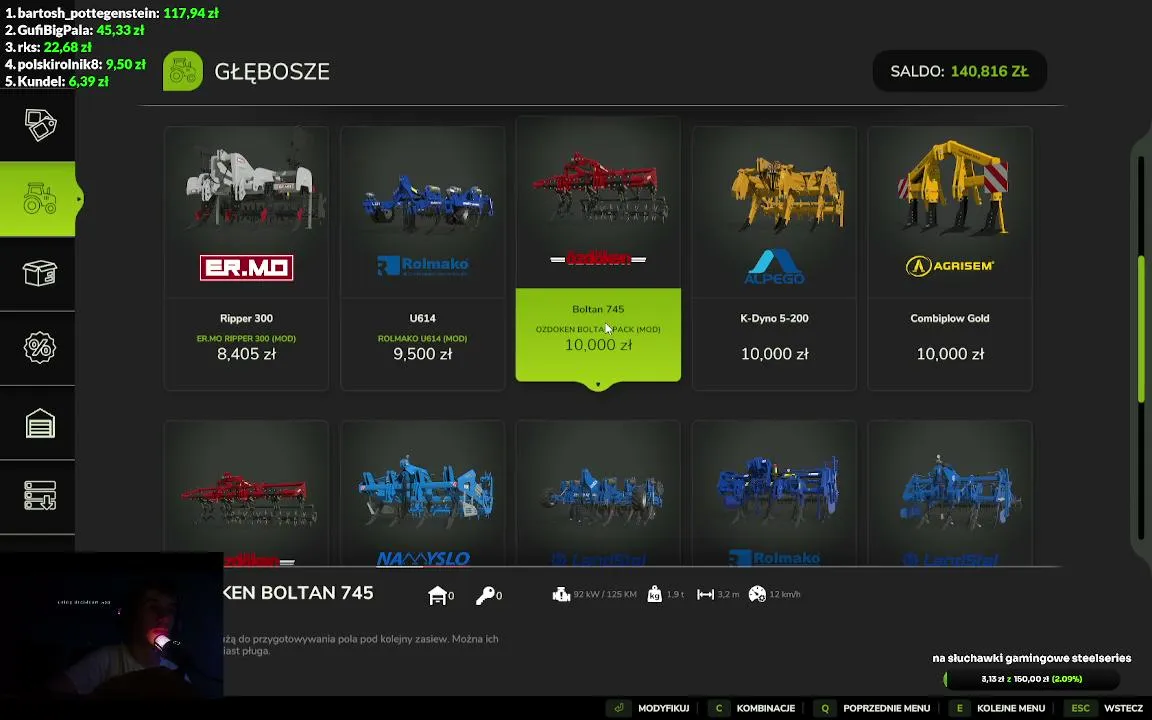Click the Saldo balance display
Viewport: 1152px width, 720px height.
click(960, 71)
